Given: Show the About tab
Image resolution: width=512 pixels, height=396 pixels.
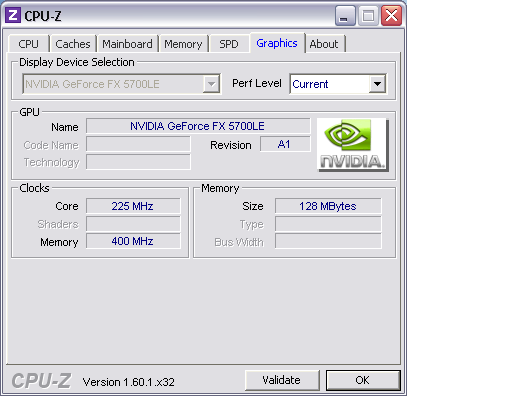Looking at the screenshot, I should pyautogui.click(x=324, y=44).
